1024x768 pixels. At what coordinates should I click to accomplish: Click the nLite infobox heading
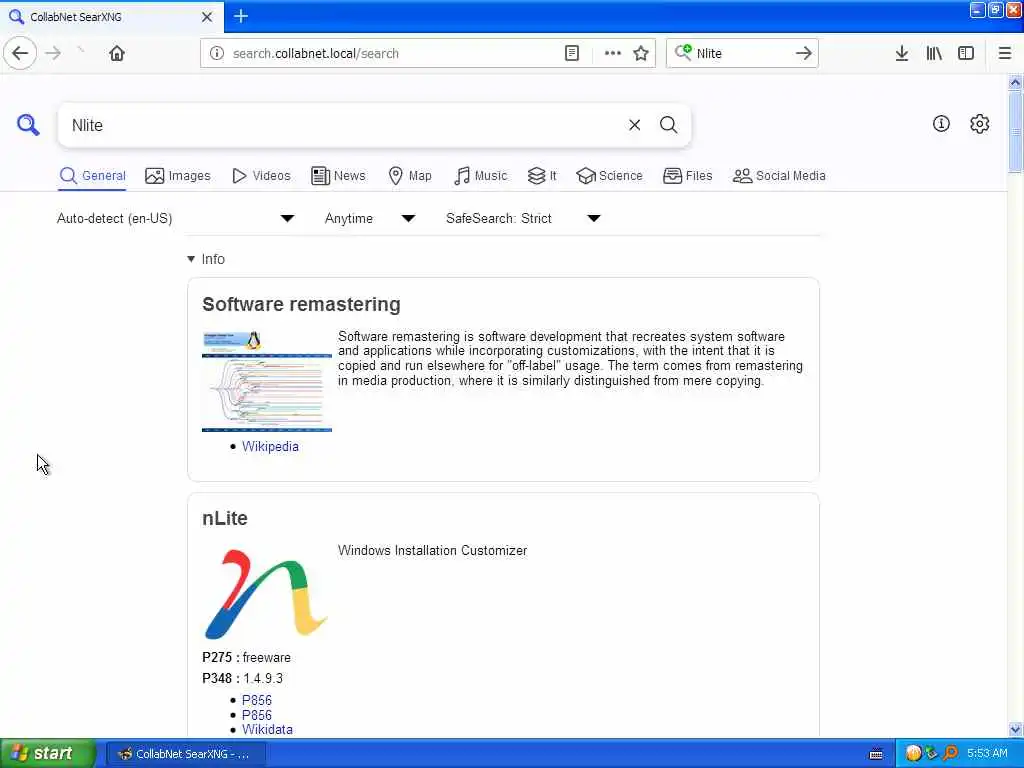[225, 519]
